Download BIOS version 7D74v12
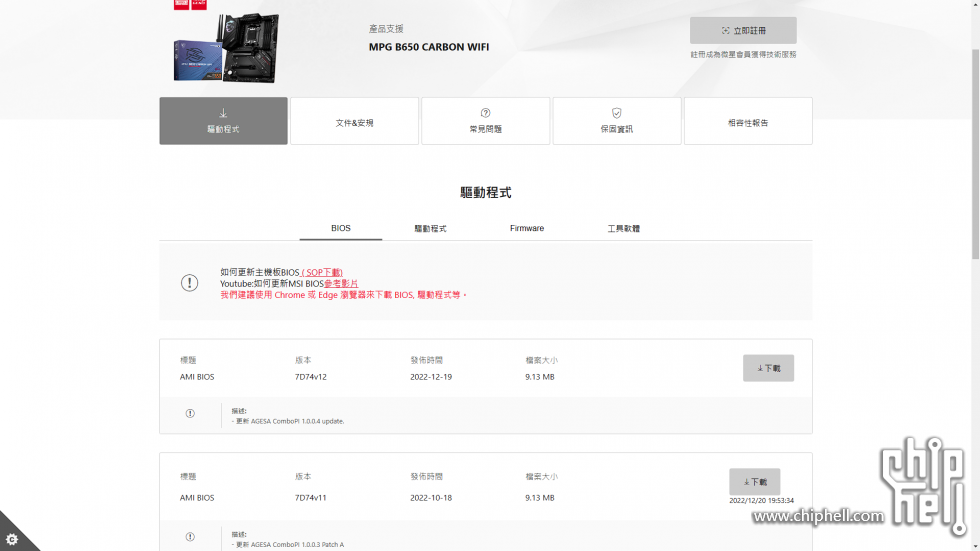This screenshot has width=980, height=551. coord(768,368)
